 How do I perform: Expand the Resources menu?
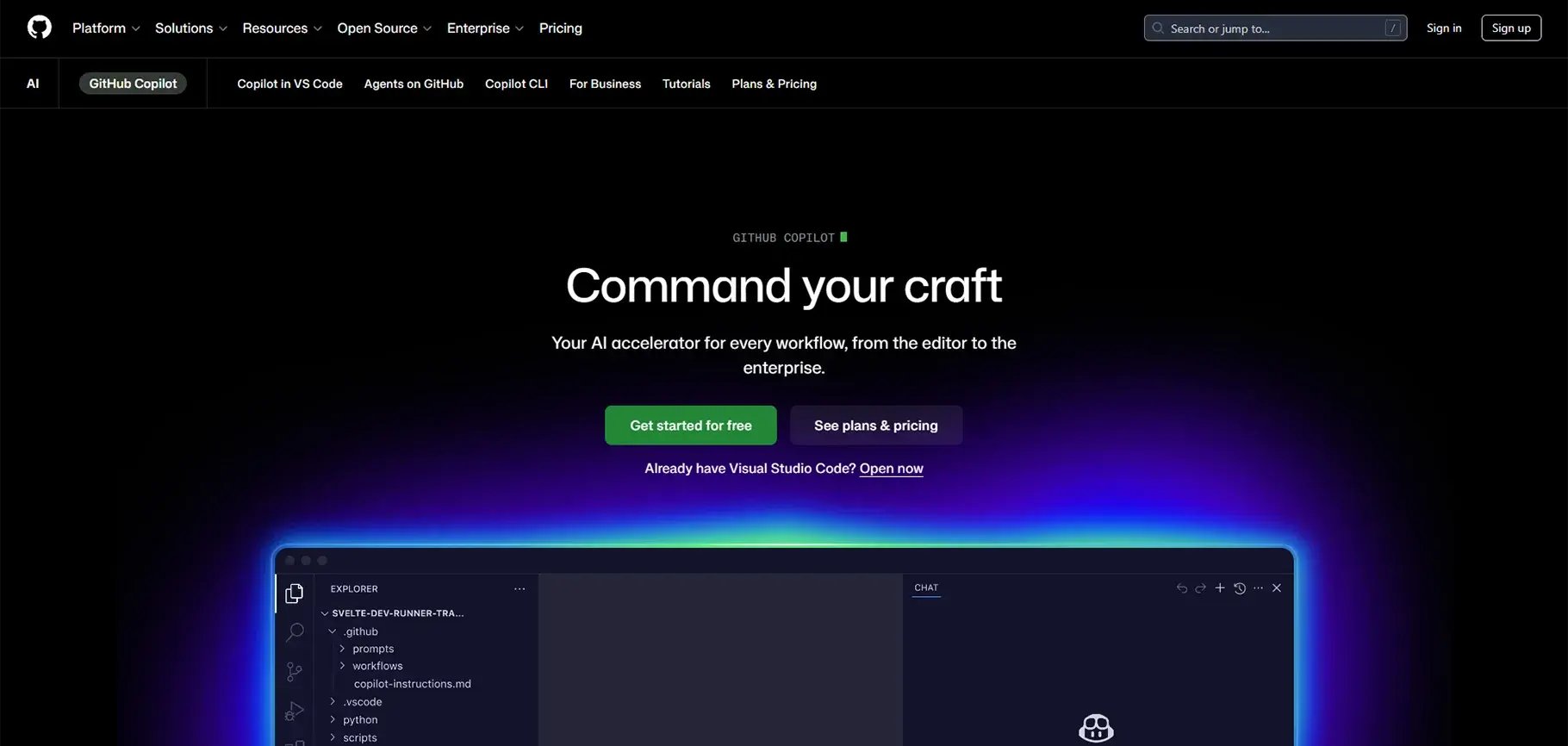point(283,28)
